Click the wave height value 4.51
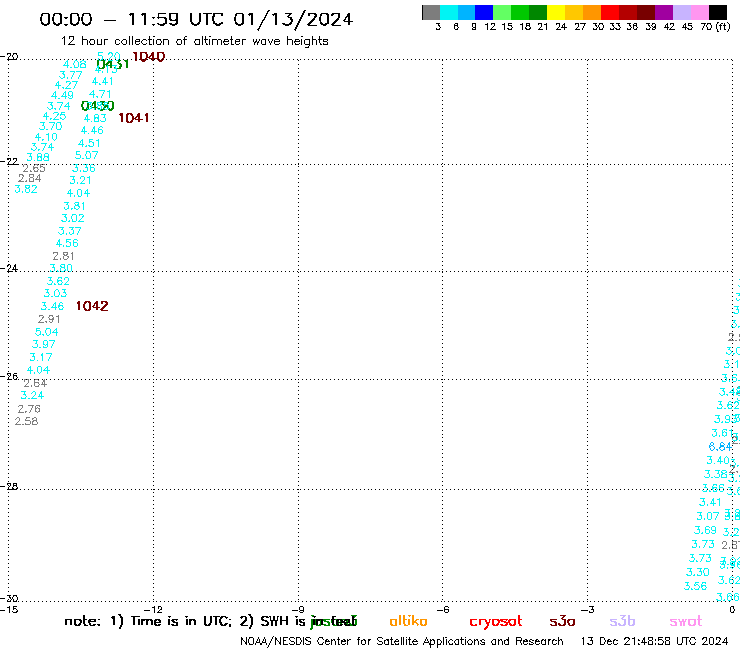Image resolution: width=740 pixels, height=650 pixels. coord(89,143)
